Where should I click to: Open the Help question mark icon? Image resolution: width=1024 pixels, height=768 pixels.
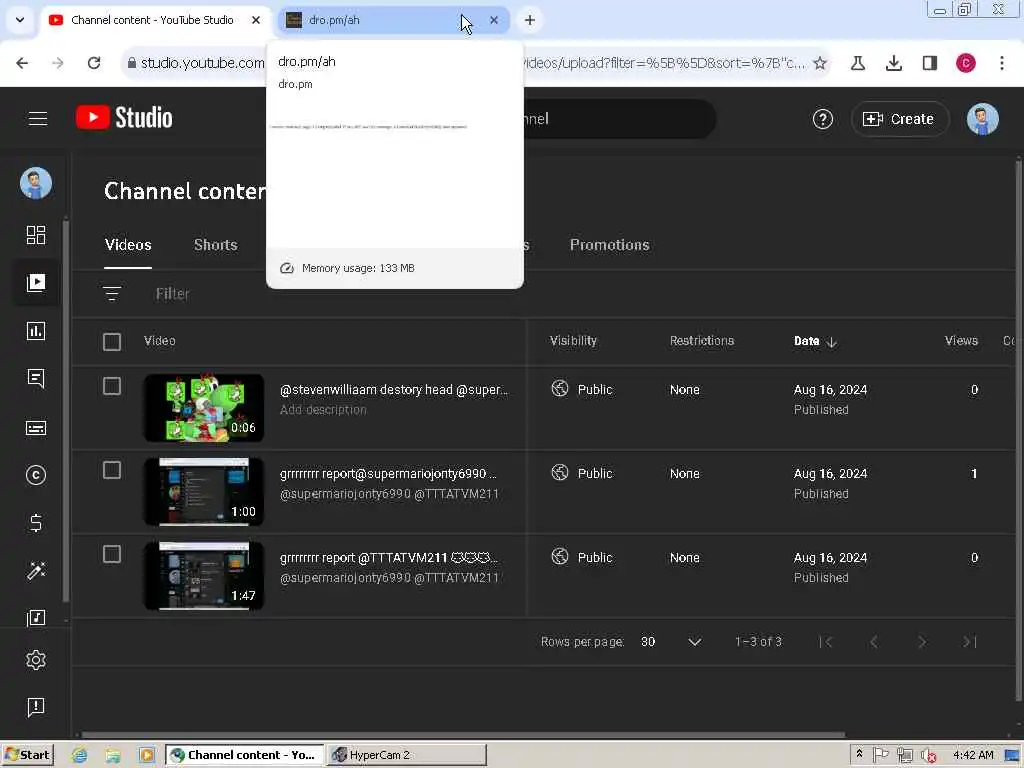click(822, 119)
